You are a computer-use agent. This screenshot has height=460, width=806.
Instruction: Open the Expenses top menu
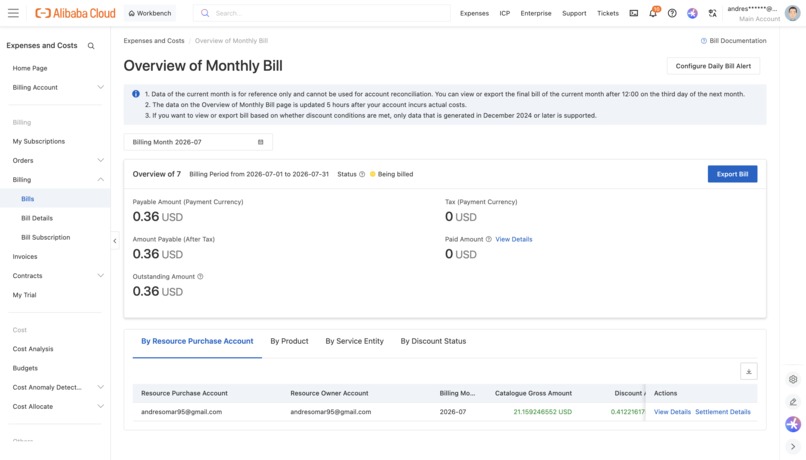click(474, 13)
